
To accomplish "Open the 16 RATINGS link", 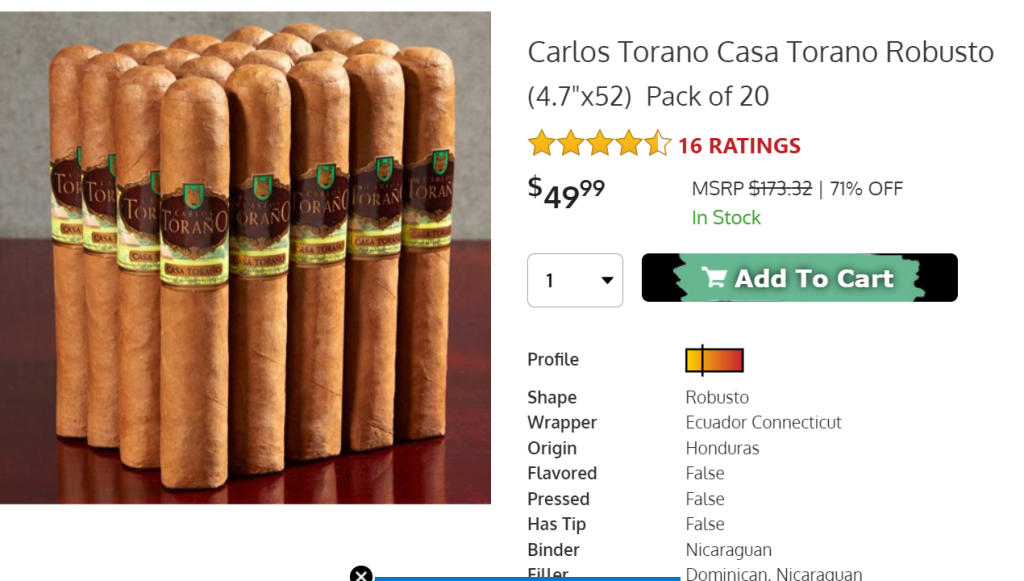I will click(x=739, y=146).
